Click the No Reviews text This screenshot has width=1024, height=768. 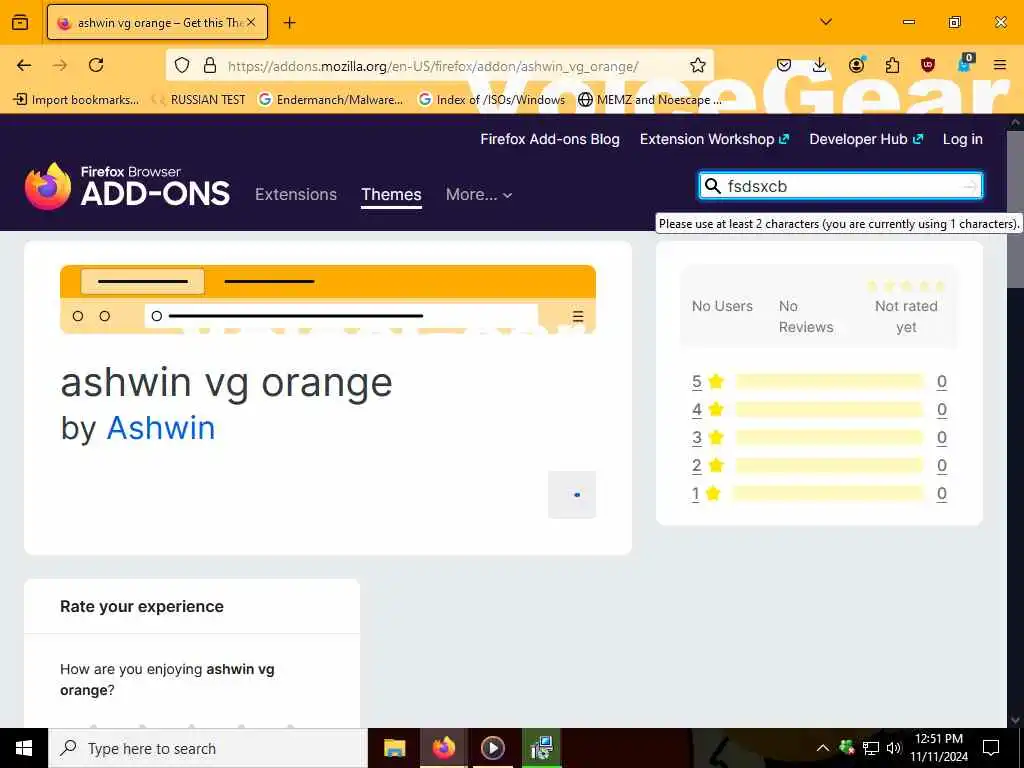[806, 316]
